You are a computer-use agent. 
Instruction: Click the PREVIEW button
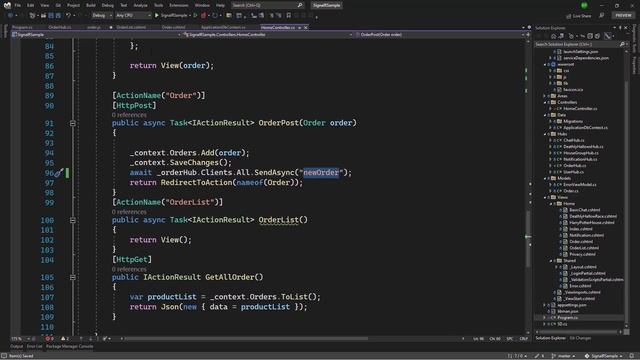[623, 16]
